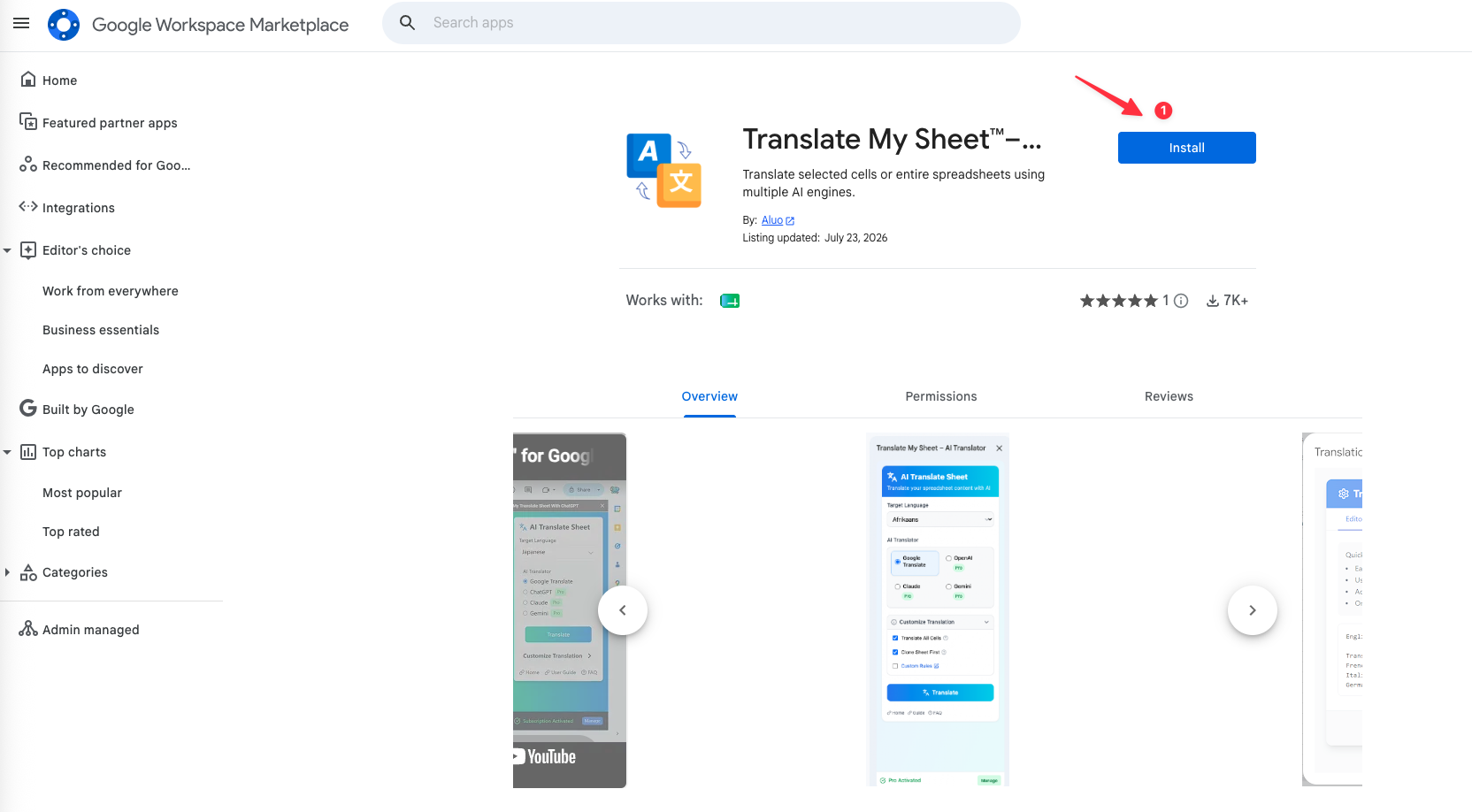Click the Integrations arrows icon
Screen dimensions: 1472x812
tap(28, 207)
